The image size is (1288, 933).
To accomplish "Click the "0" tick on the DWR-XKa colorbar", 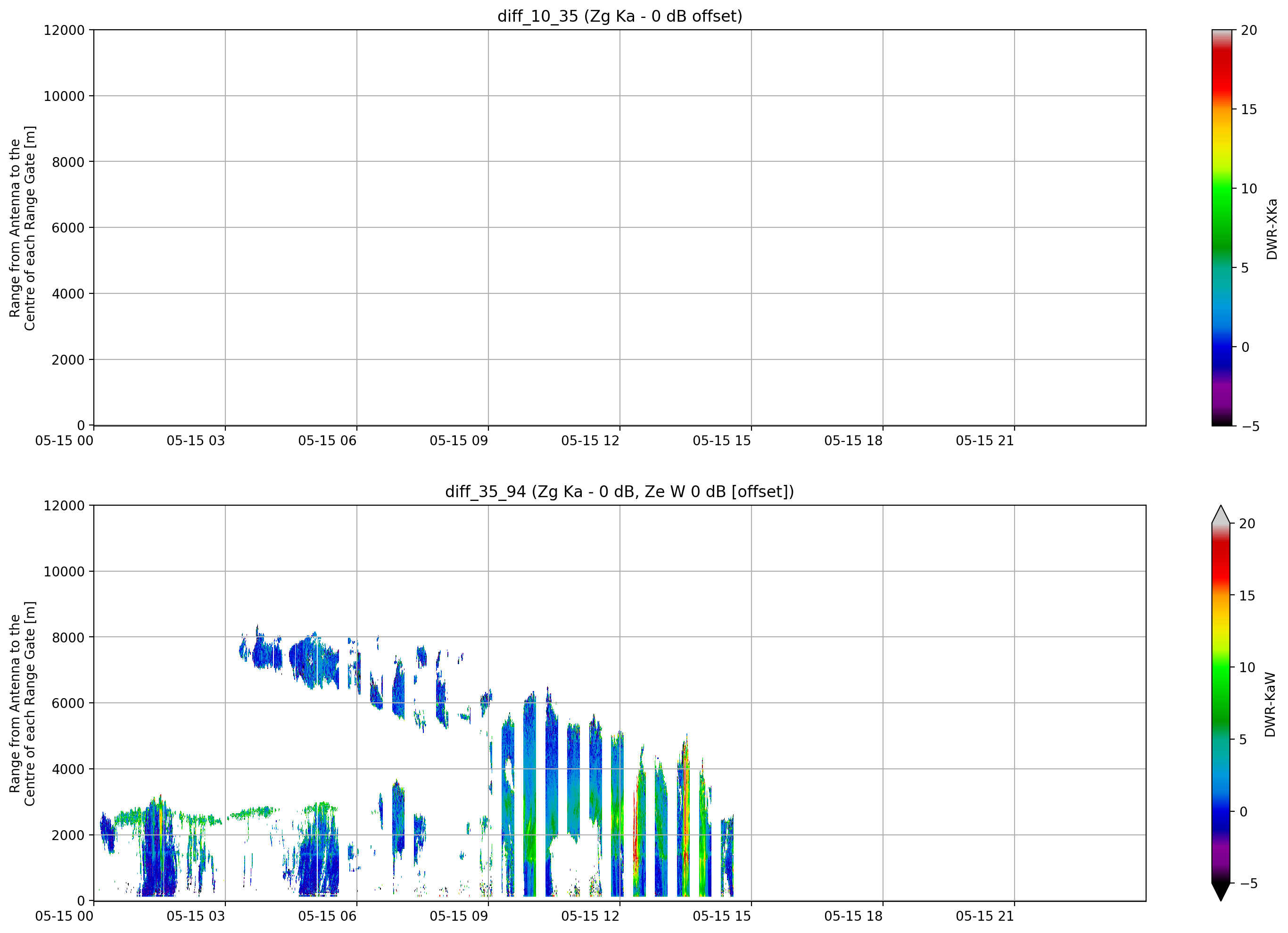I will tap(1245, 347).
